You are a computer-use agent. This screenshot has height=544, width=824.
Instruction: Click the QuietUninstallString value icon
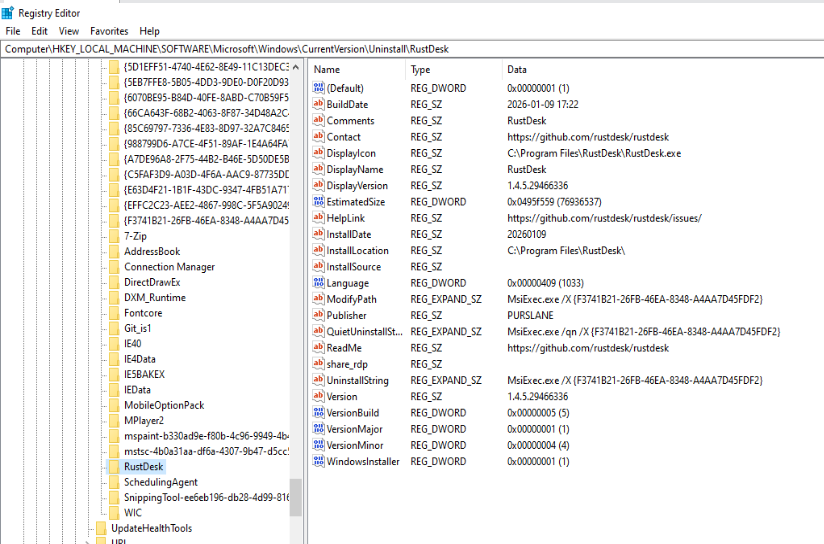coord(318,331)
